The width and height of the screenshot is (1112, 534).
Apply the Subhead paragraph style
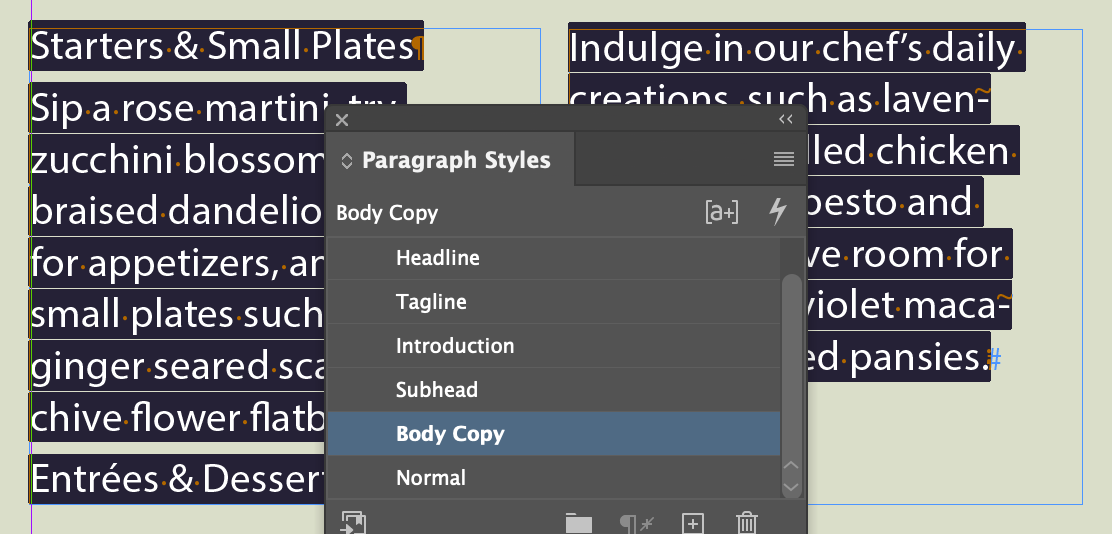coord(553,390)
